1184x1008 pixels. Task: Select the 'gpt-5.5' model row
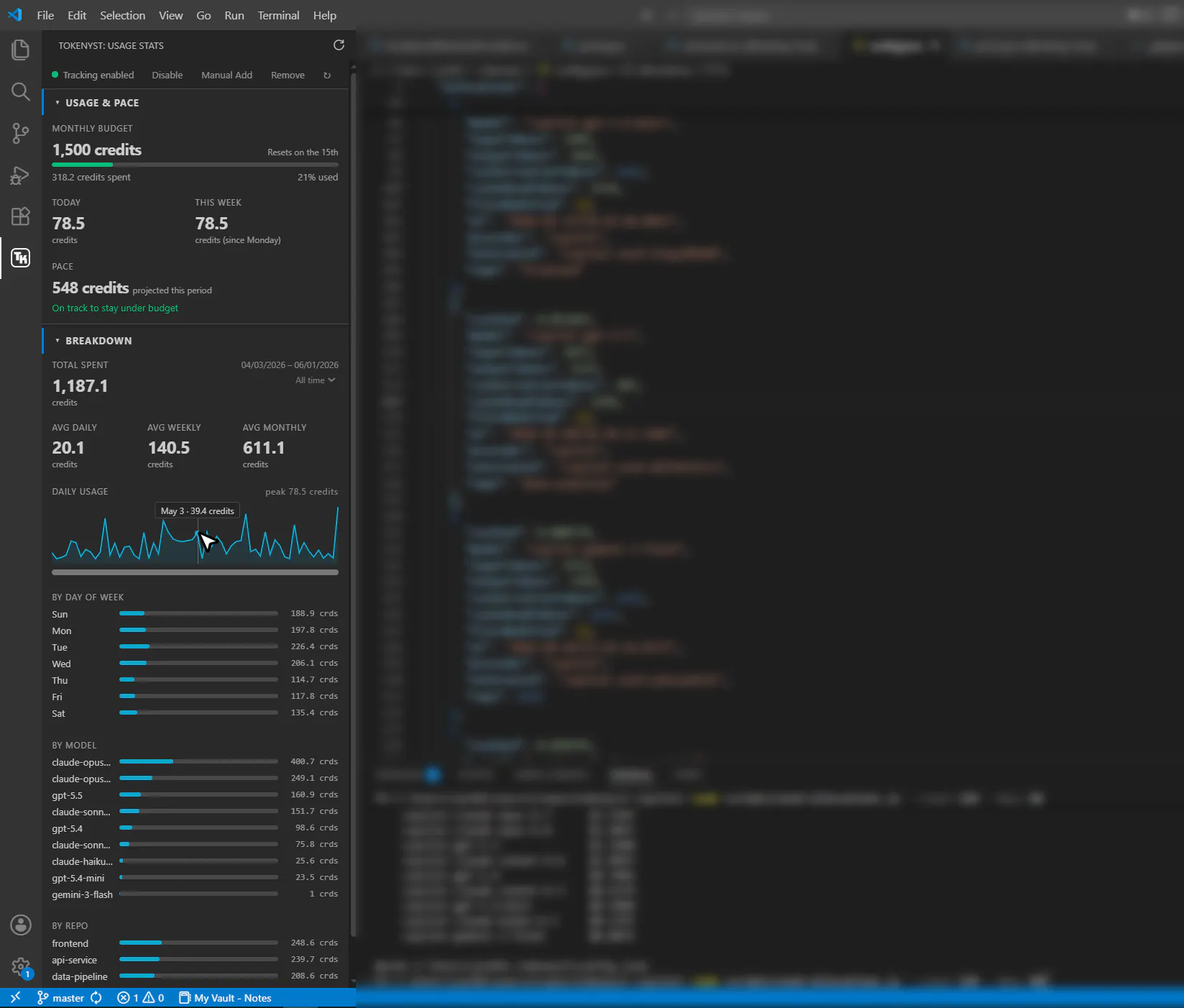(195, 795)
